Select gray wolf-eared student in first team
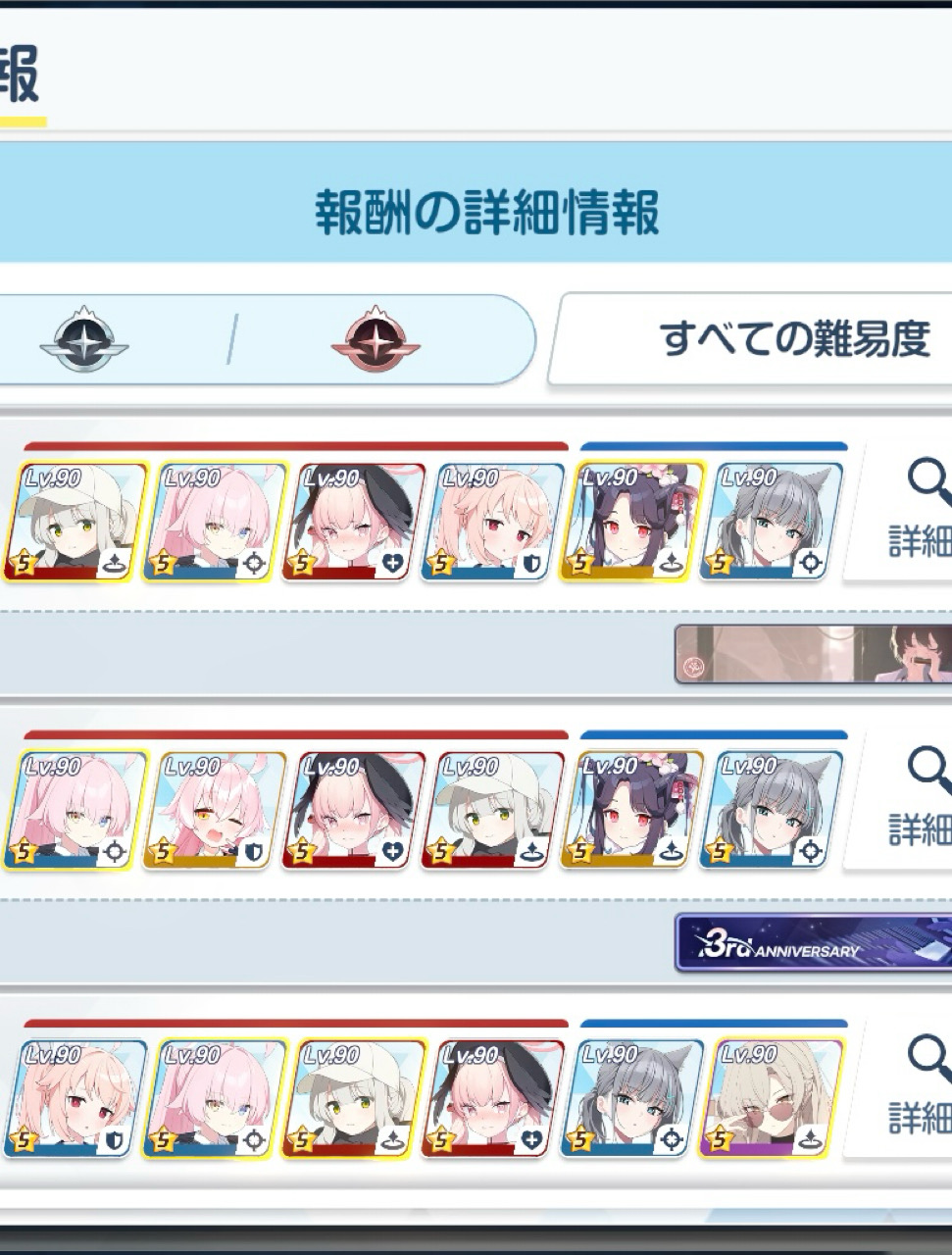The width and height of the screenshot is (952, 1255). 772,521
